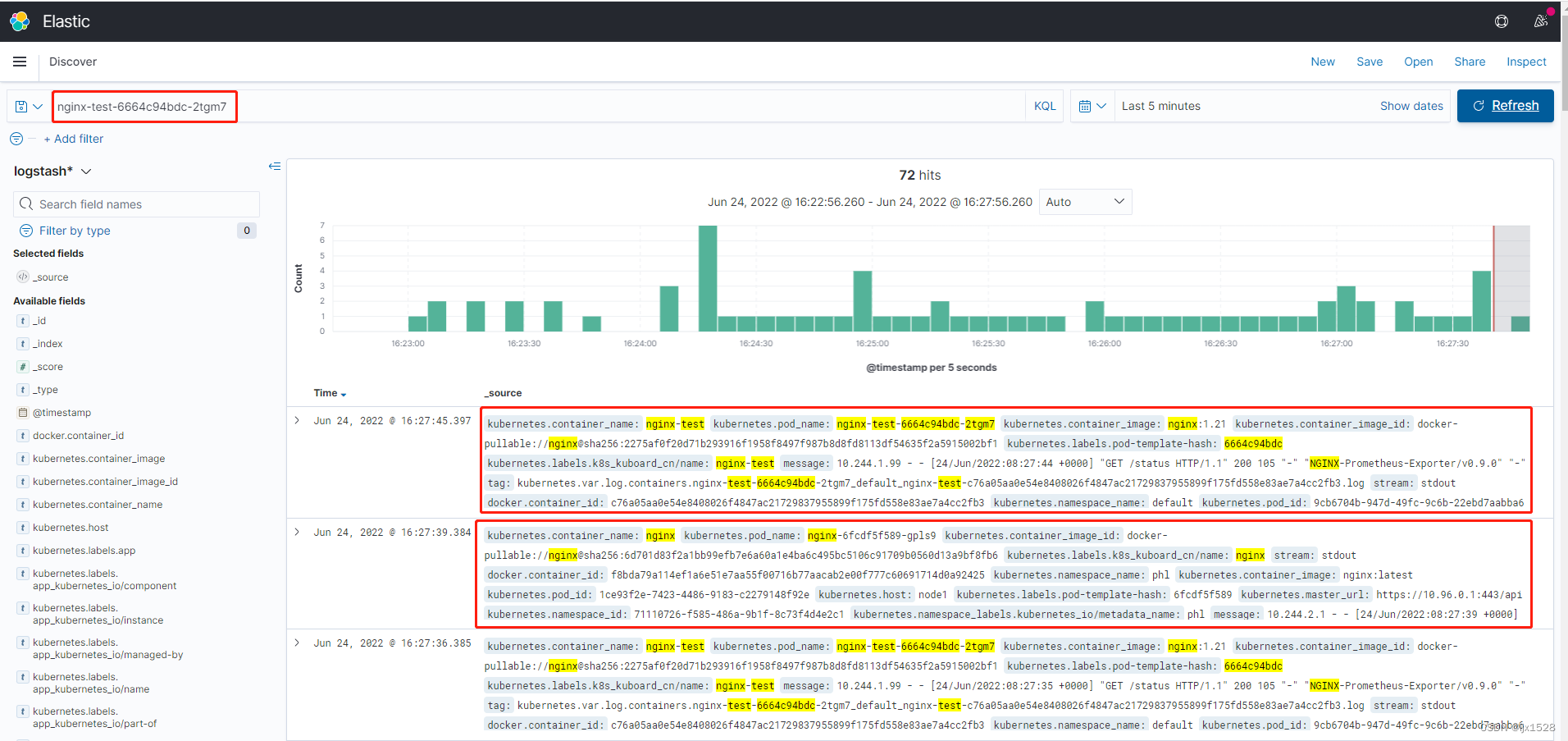Click the Search field names input
The image size is (1568, 741).
(x=137, y=204)
